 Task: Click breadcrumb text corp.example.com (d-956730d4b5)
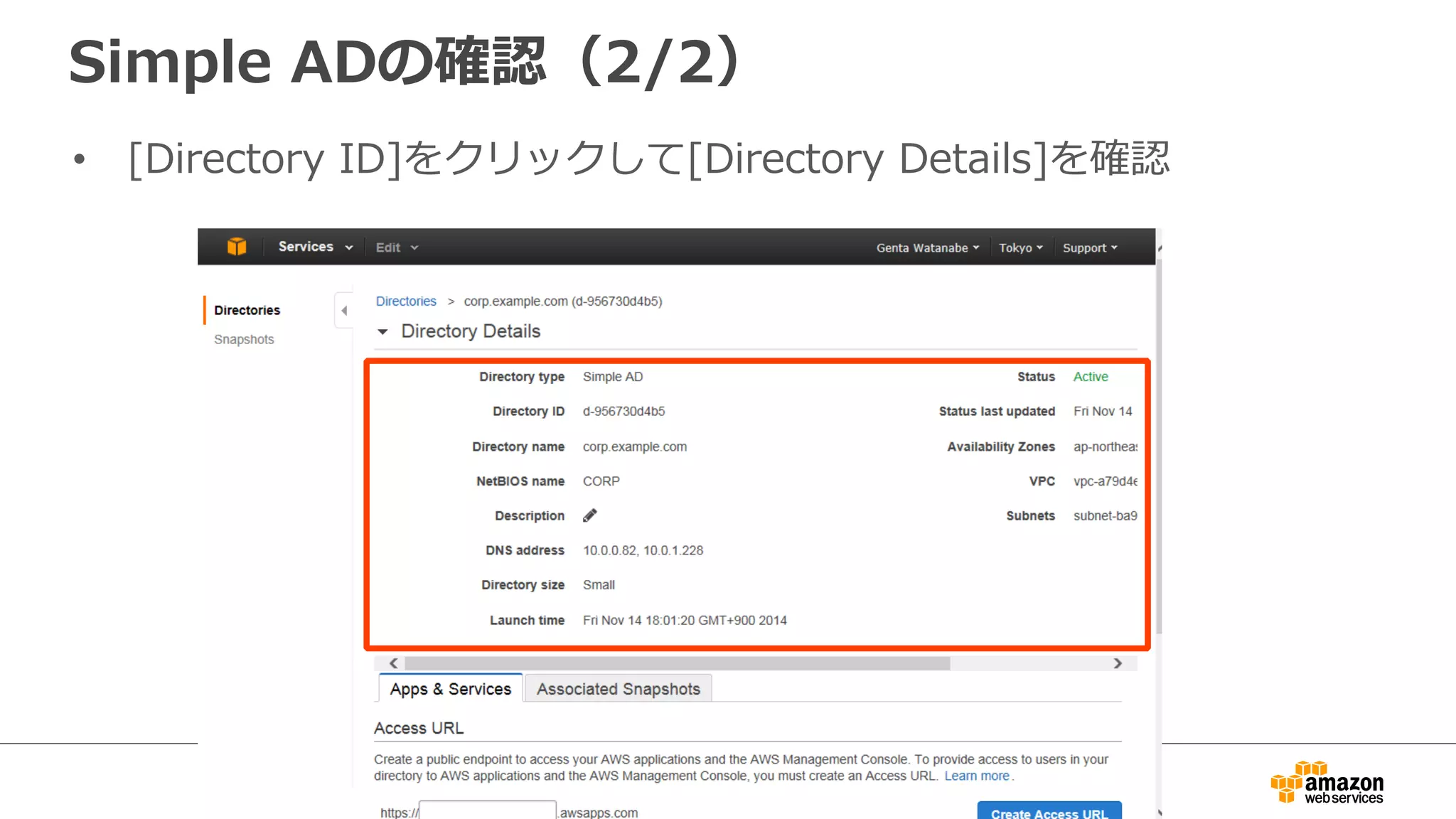pos(563,301)
